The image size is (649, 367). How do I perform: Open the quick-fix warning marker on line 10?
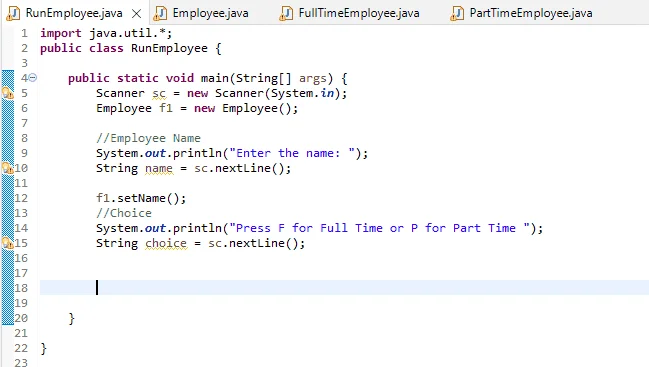point(7,168)
